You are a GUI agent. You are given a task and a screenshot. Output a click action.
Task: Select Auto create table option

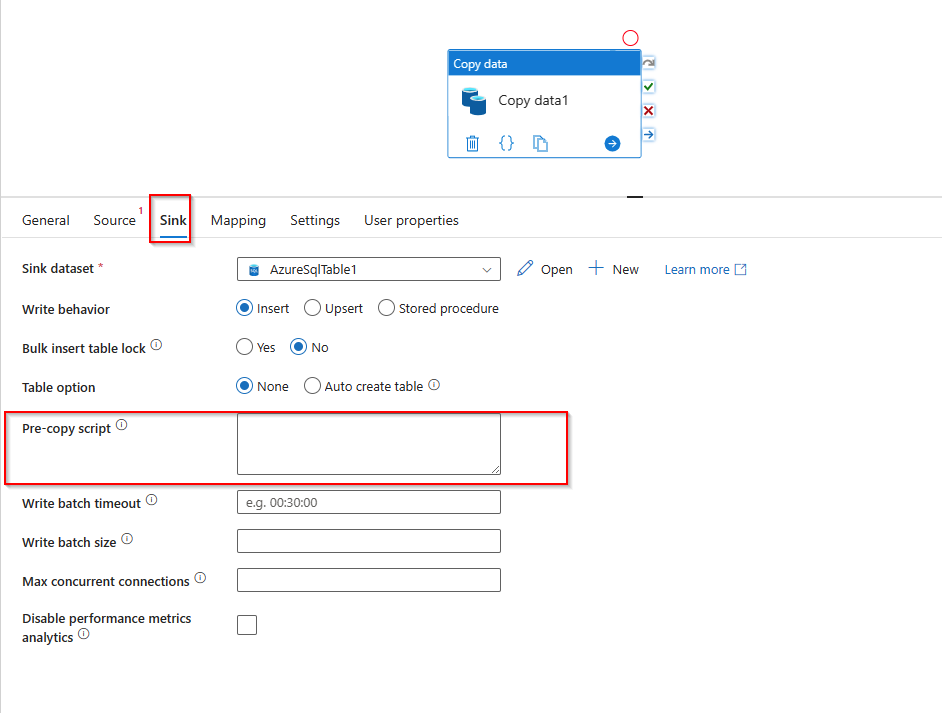coord(311,385)
